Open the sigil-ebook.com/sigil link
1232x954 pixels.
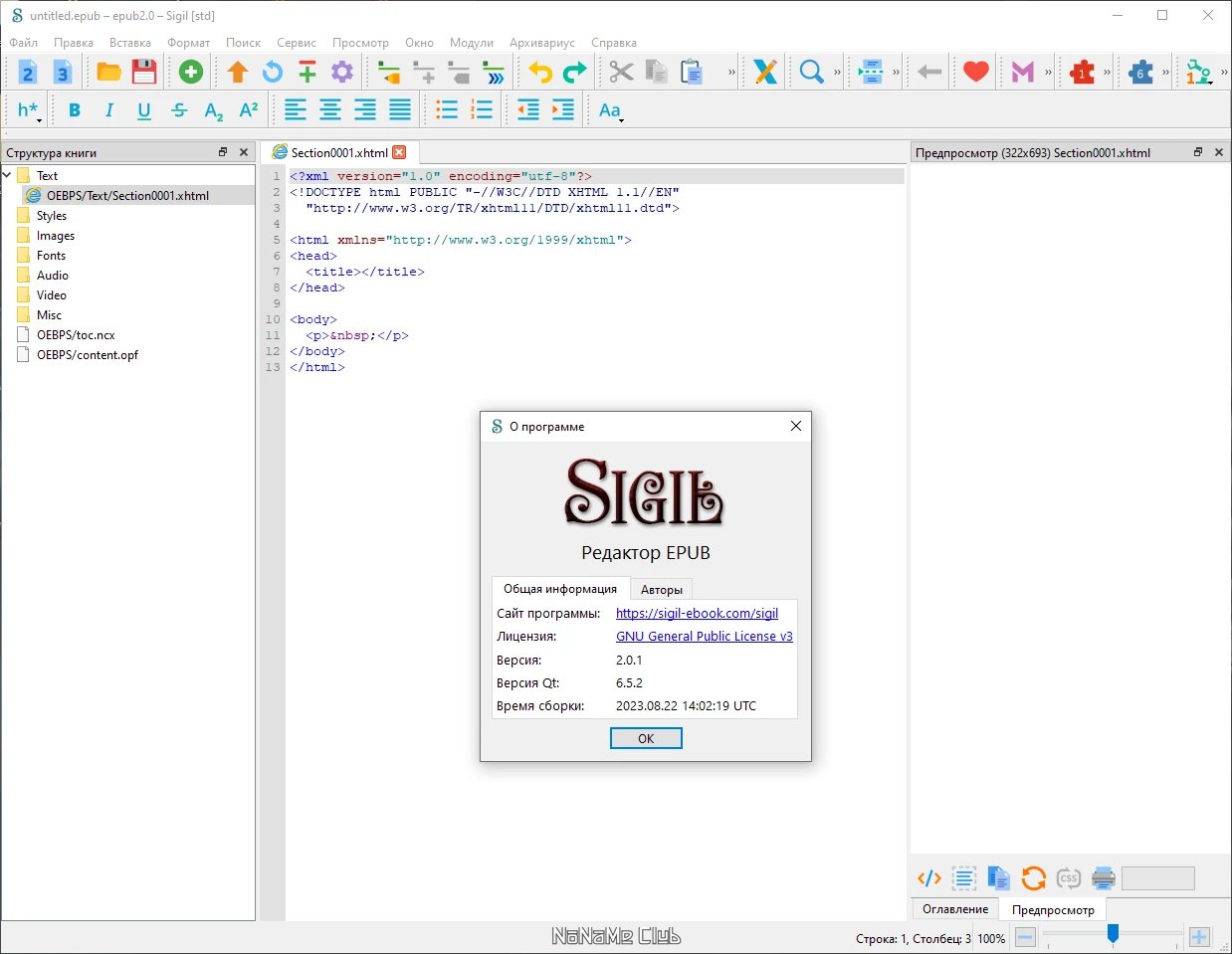697,613
